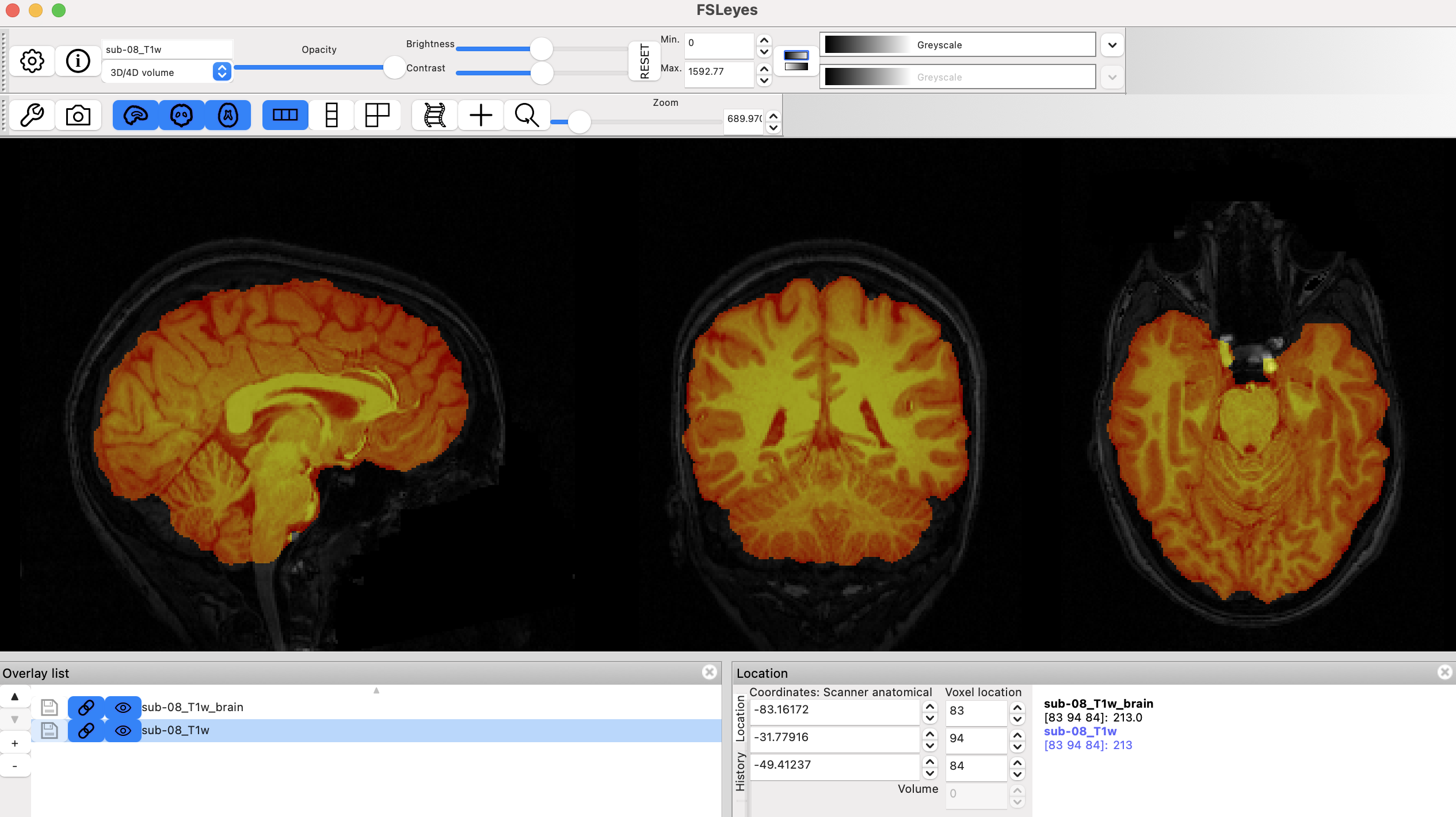
Task: Increase Min display value
Action: [x=764, y=40]
